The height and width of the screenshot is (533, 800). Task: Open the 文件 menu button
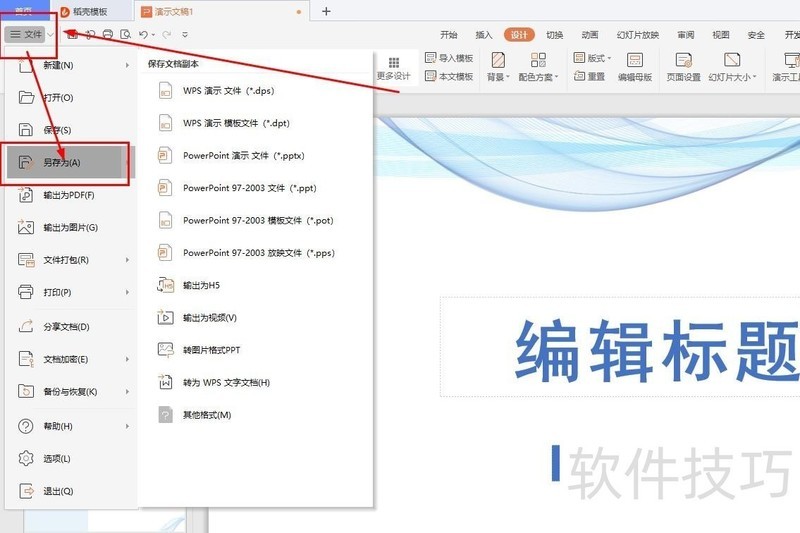pos(27,35)
